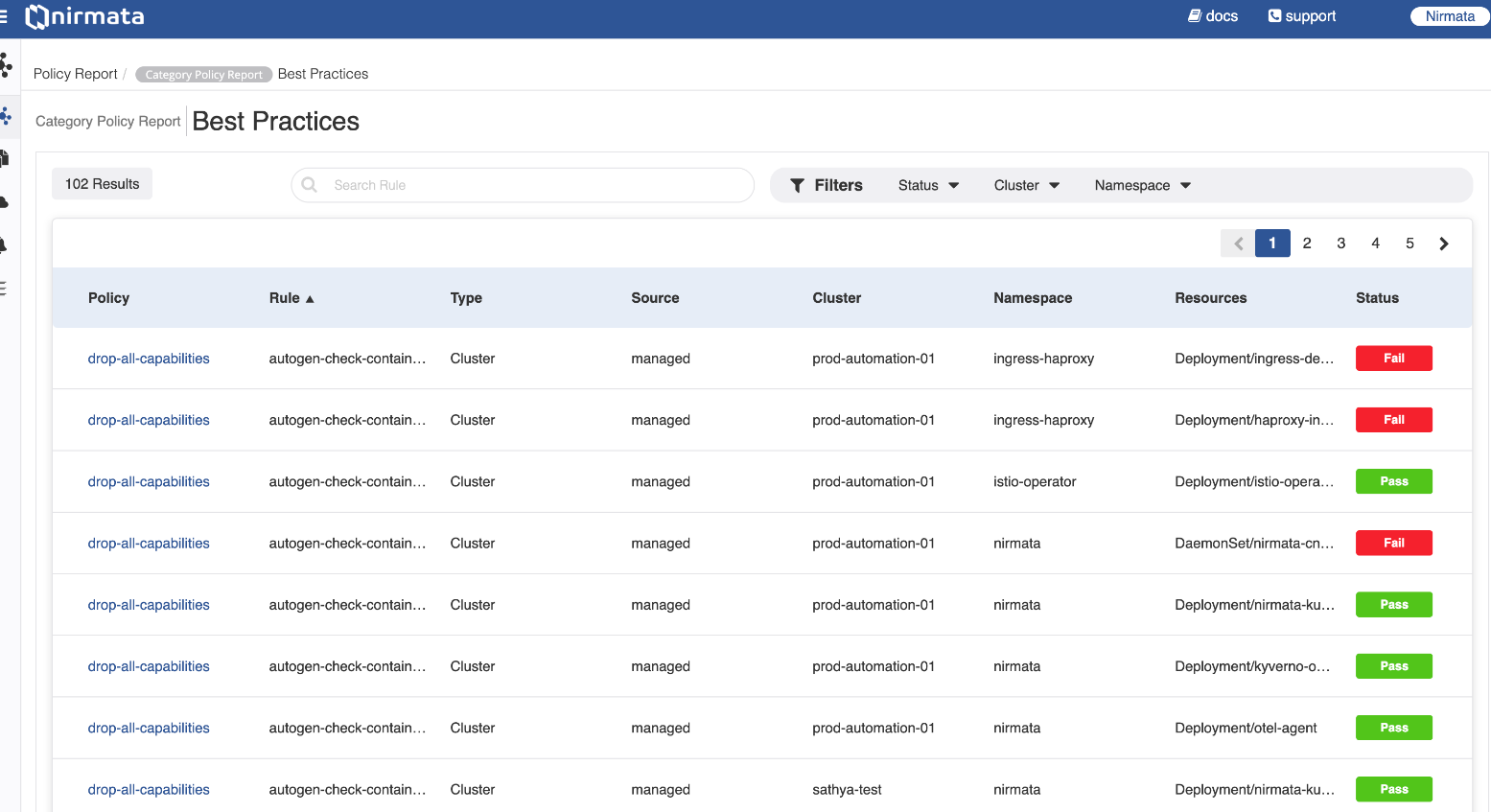Toggle the Rule column sort arrow
Image resolution: width=1491 pixels, height=812 pixels.
tap(310, 299)
